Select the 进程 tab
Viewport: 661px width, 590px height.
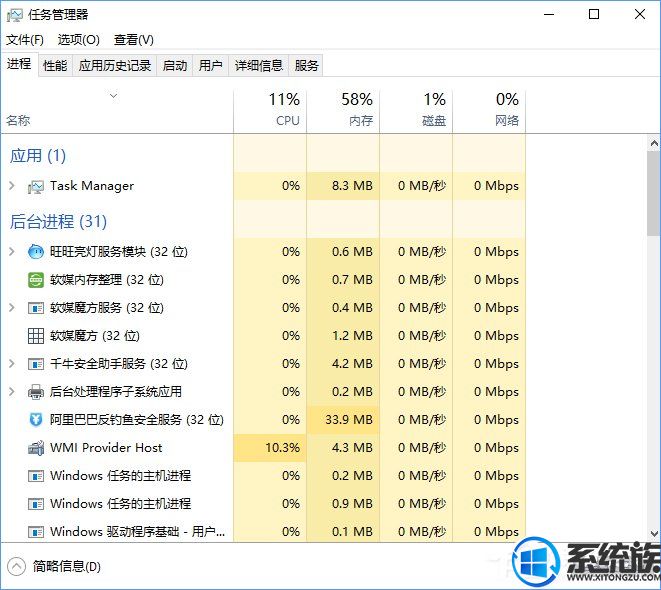tap(19, 64)
